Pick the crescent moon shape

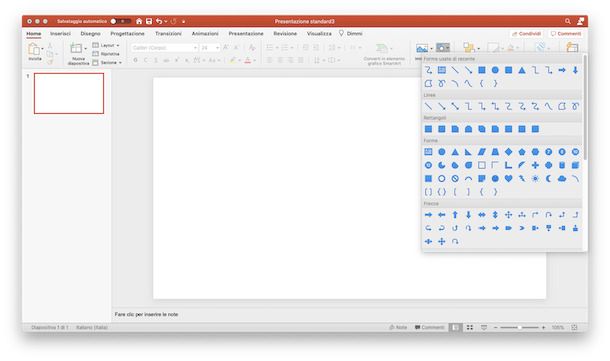pyautogui.click(x=549, y=179)
